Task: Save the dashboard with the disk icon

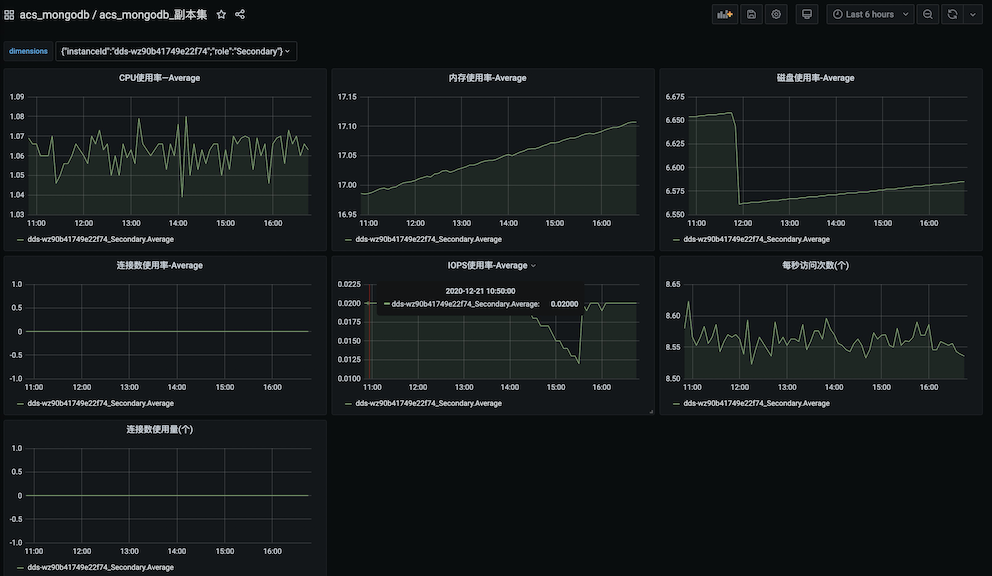Action: [x=751, y=15]
